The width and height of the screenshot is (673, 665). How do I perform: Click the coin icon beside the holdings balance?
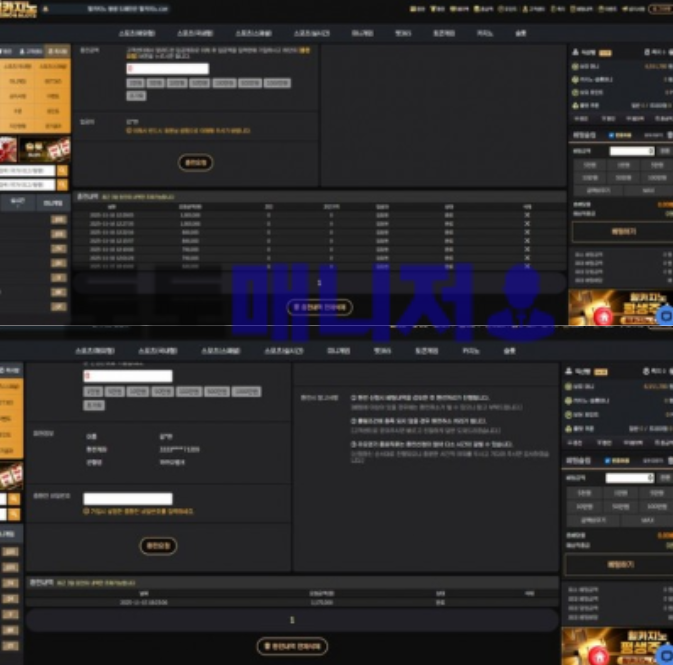click(x=577, y=66)
